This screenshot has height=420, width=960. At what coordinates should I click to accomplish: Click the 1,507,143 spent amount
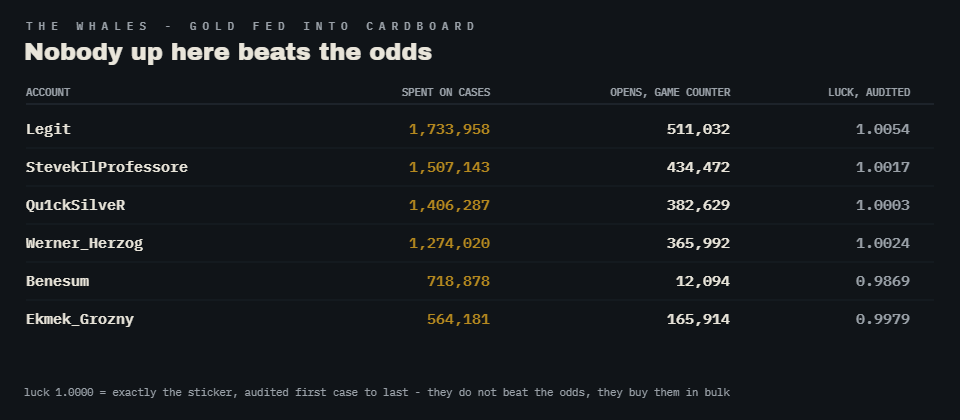[449, 167]
